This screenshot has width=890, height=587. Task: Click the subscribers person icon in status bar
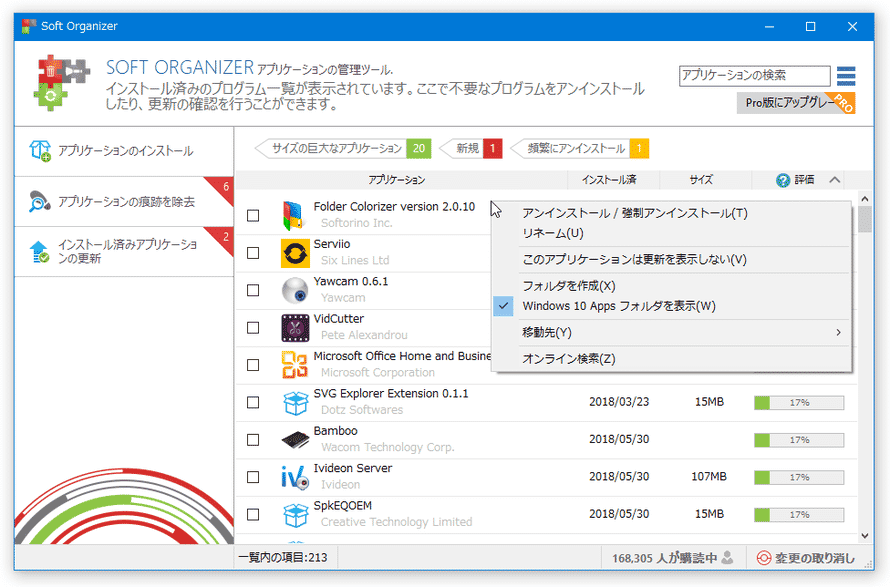tap(727, 557)
